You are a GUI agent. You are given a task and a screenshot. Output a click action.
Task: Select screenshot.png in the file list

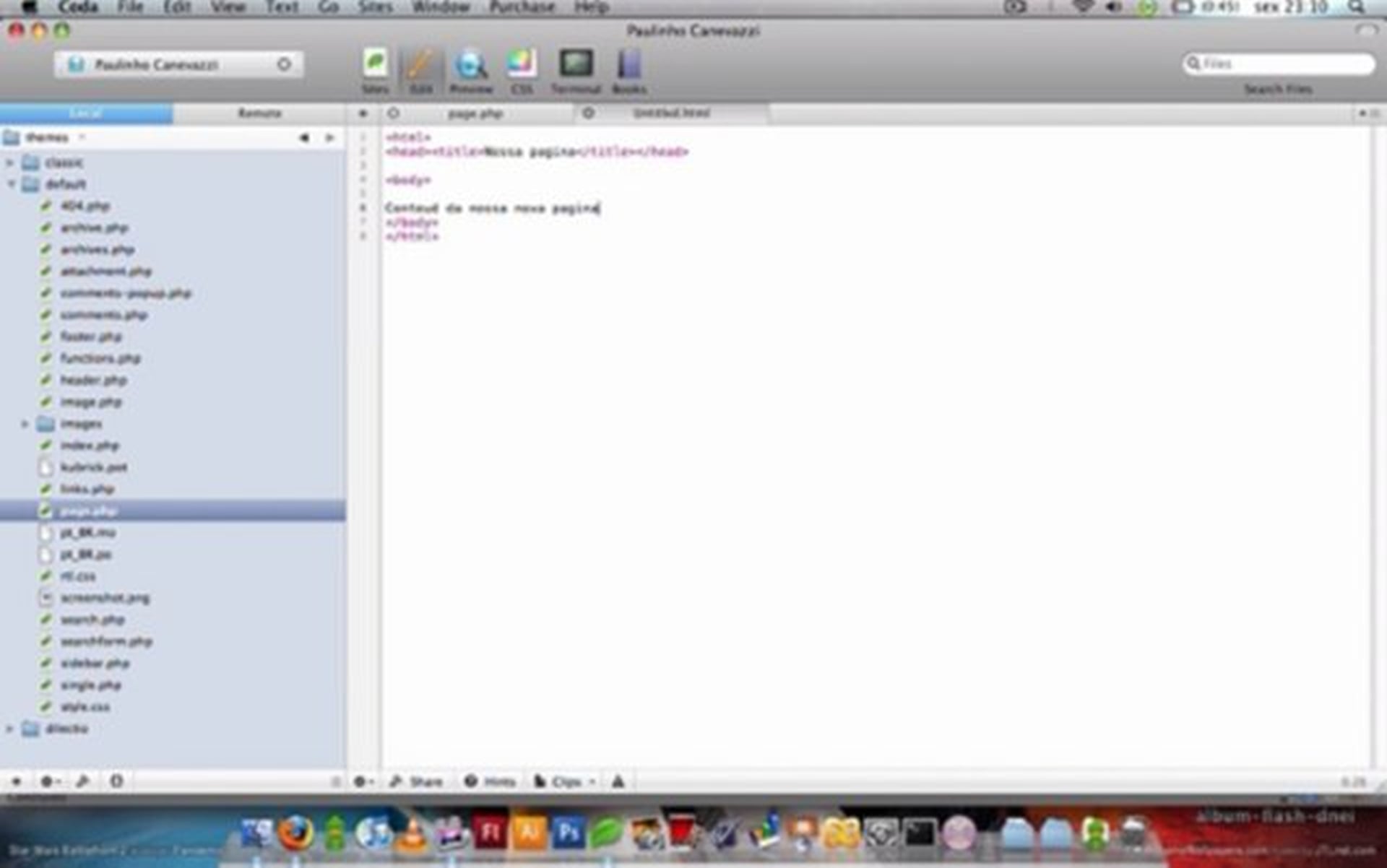click(105, 598)
